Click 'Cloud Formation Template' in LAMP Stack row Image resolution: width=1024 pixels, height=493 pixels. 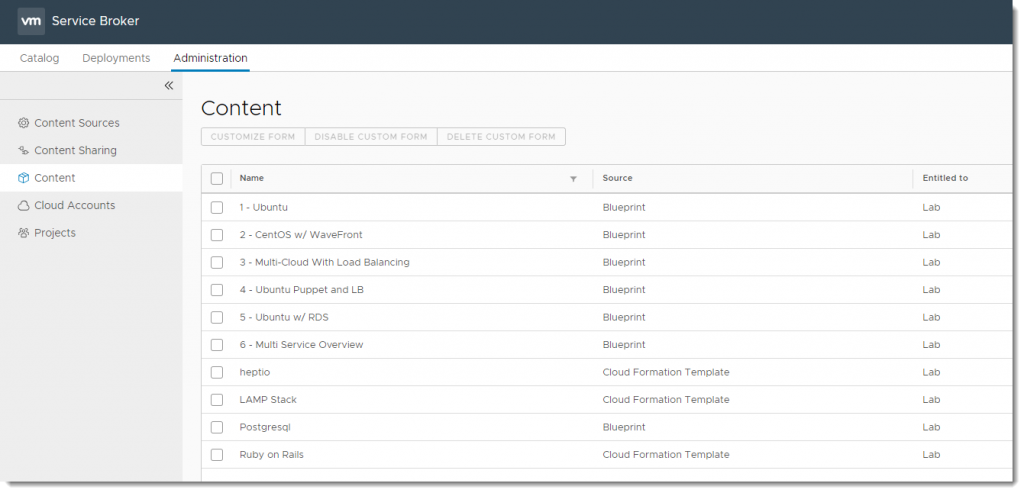665,399
